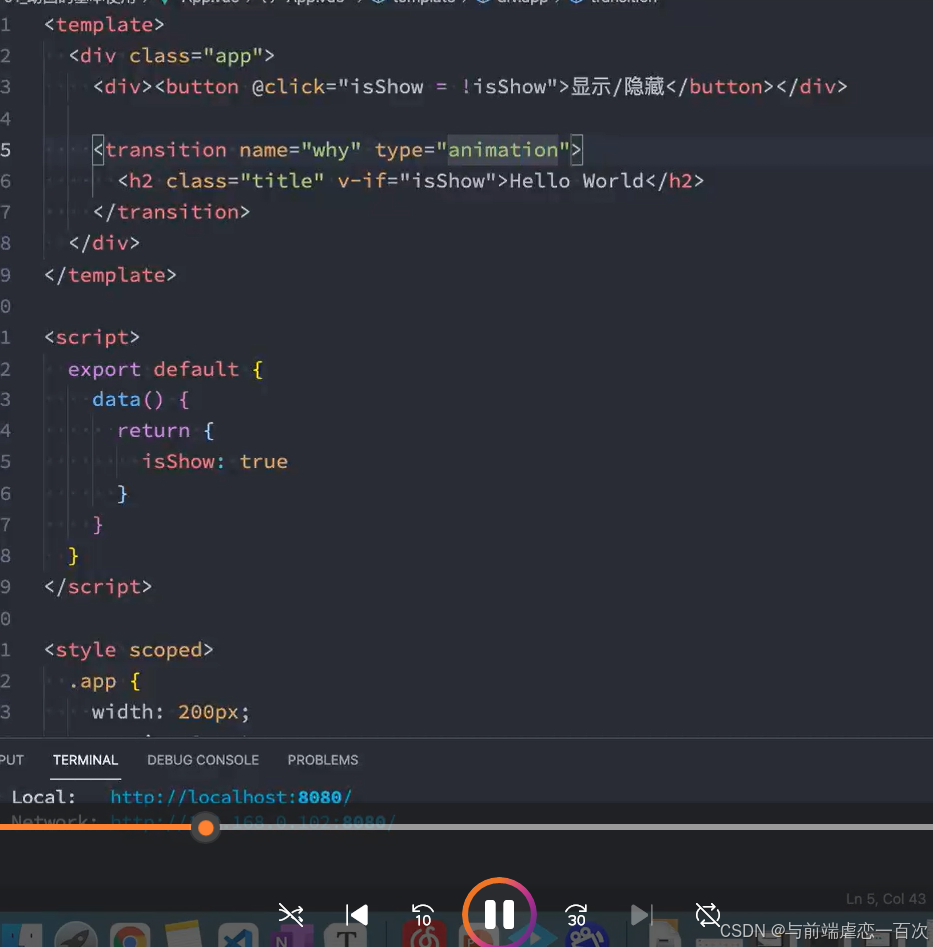Select the highlighted "animation" type value
The height and width of the screenshot is (947, 933).
[502, 150]
